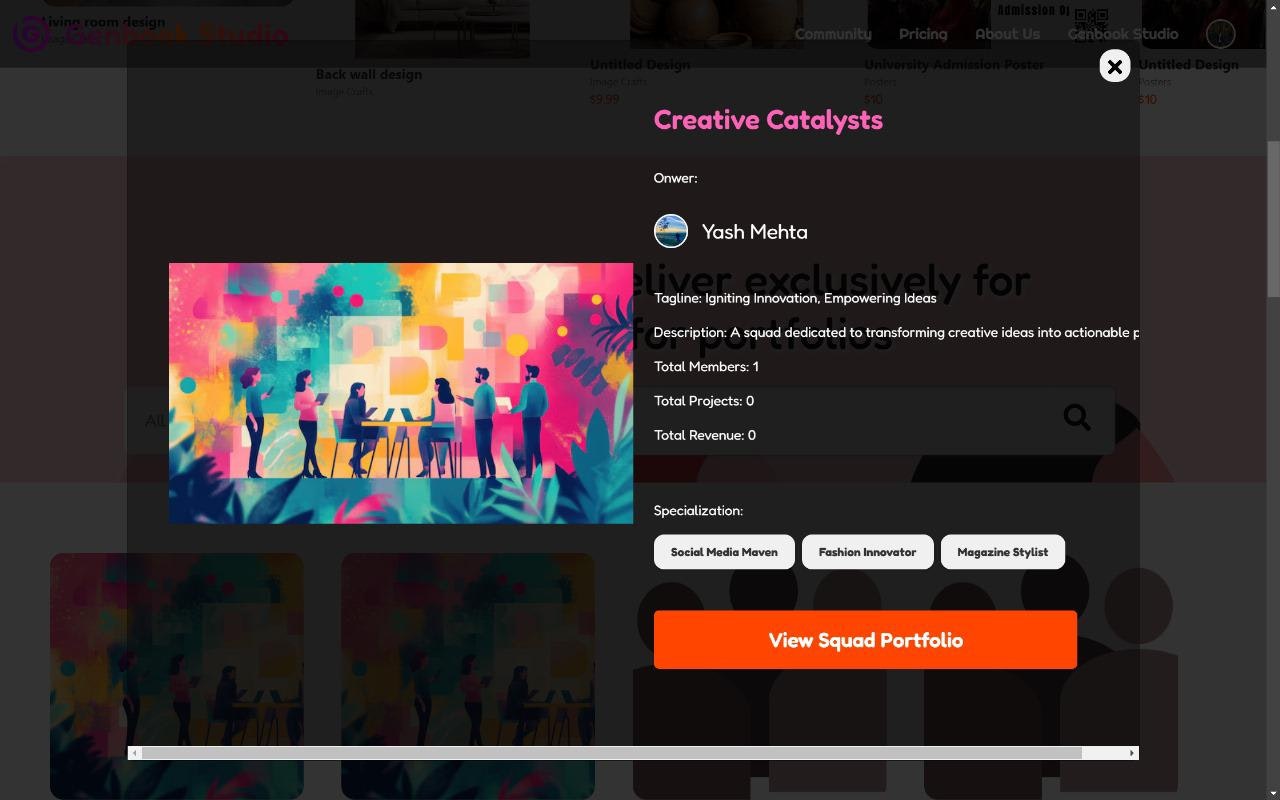Select the Magazine Stylist specialization chip
The height and width of the screenshot is (800, 1280).
tap(1002, 552)
